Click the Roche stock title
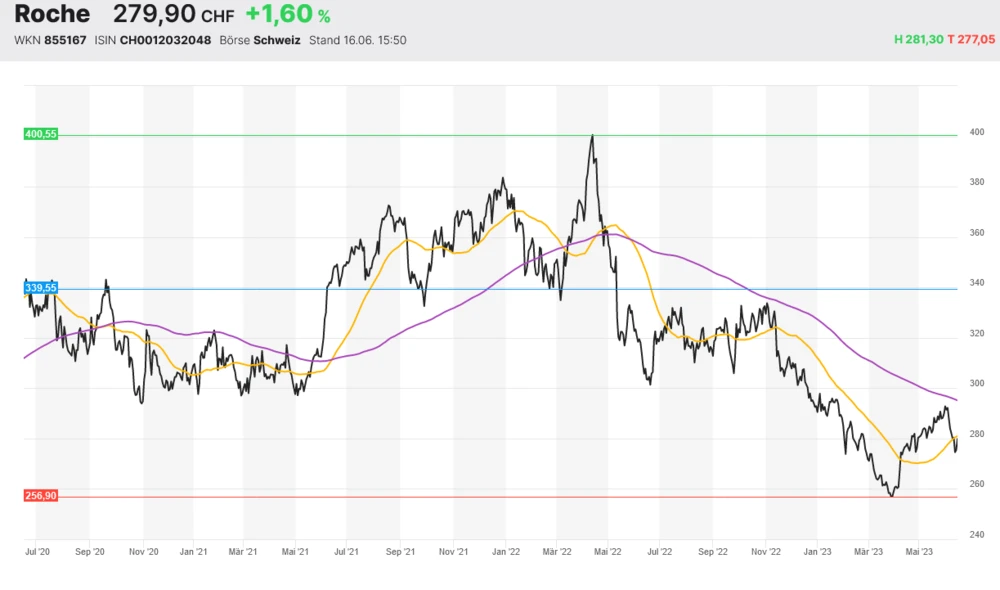This screenshot has height=590, width=1000. [x=52, y=14]
